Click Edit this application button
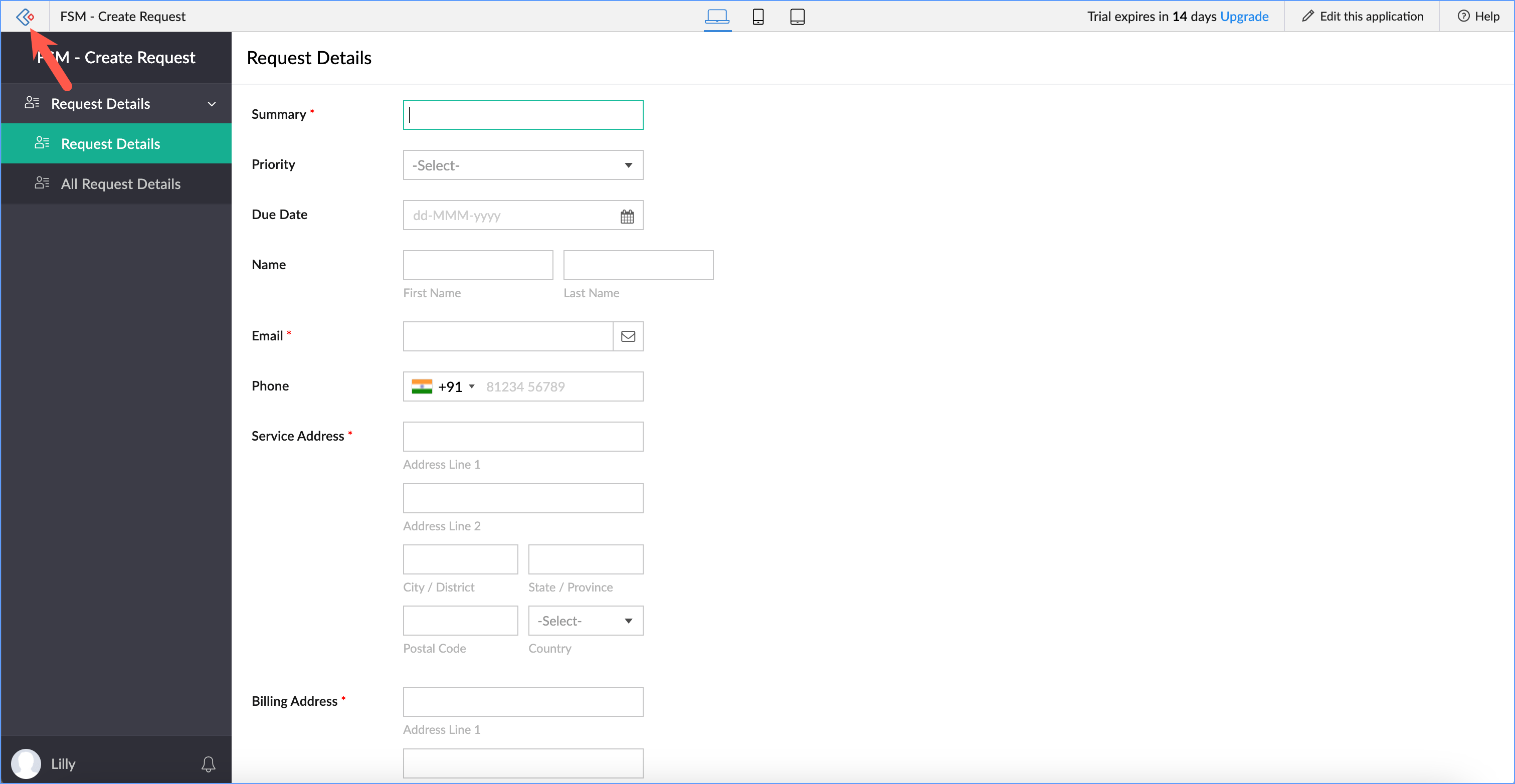Viewport: 1515px width, 784px height. [1362, 17]
